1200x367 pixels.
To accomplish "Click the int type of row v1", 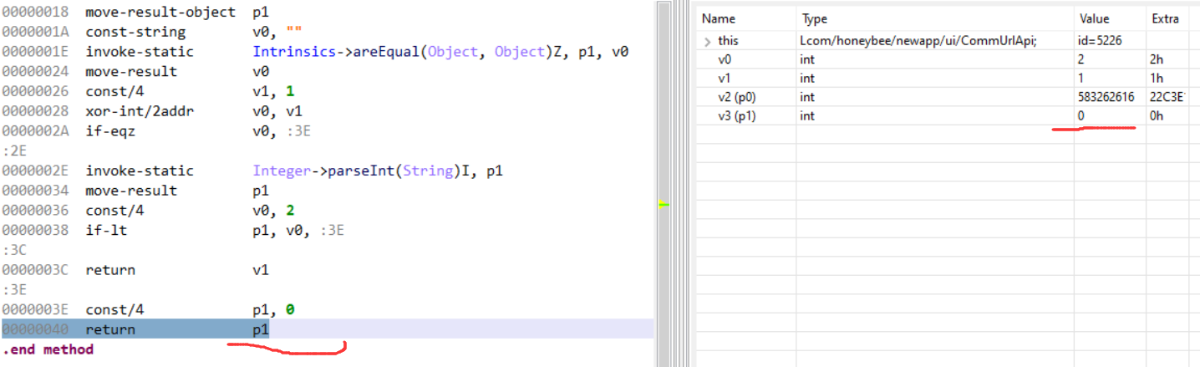I will pos(806,79).
